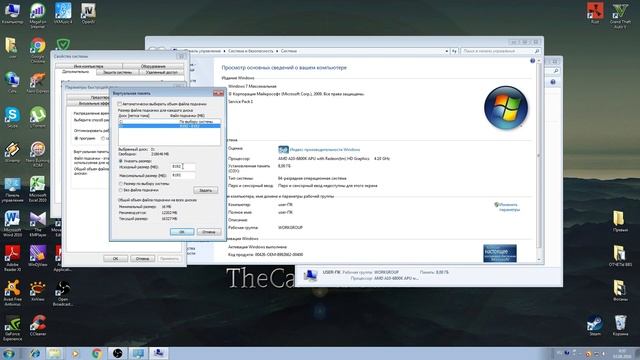The width and height of the screenshot is (640, 360).
Task: Select system managed size radio button
Action: click(x=120, y=184)
